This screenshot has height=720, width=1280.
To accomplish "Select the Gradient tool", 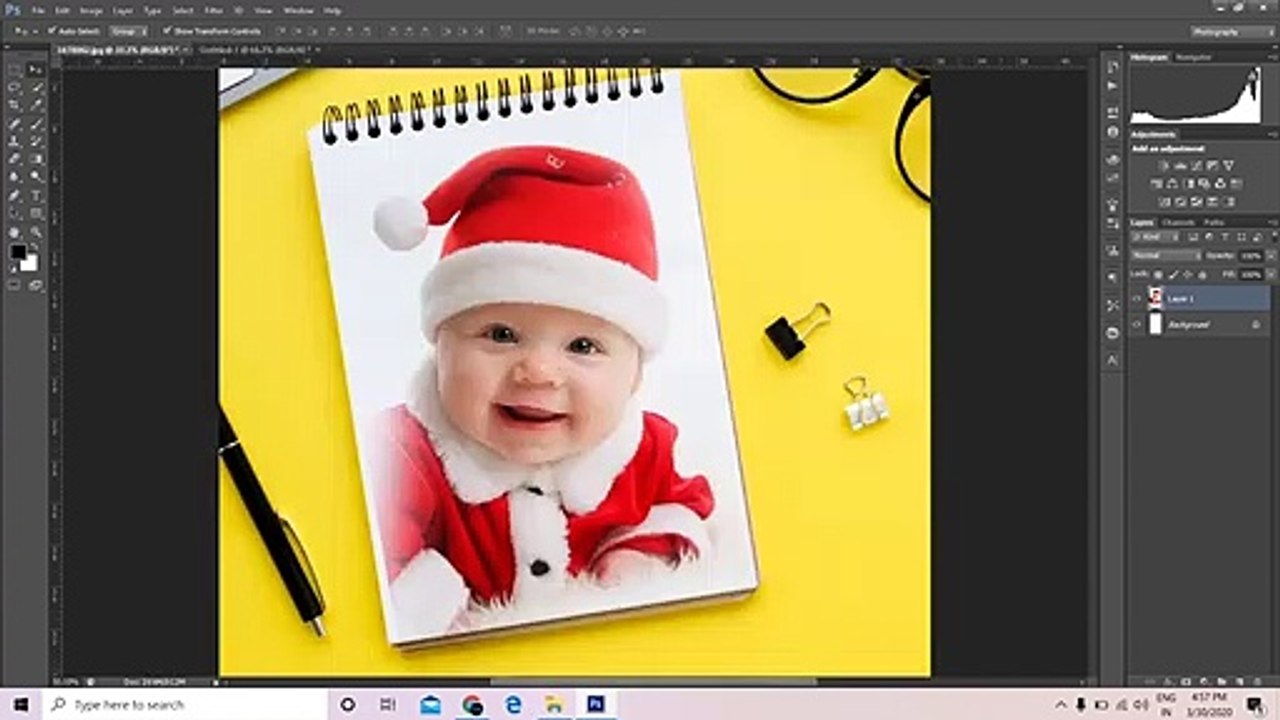I will (36, 157).
